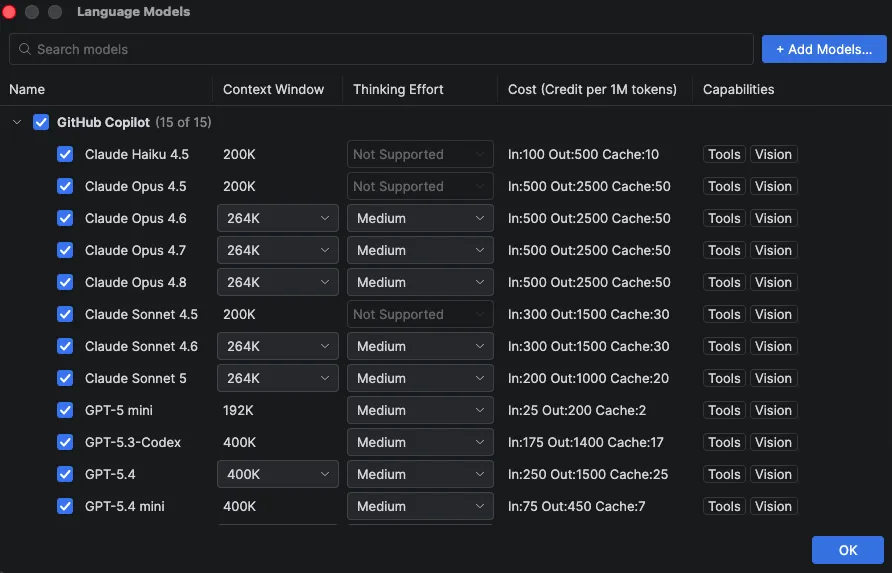Change Claude Opus 4.8 thinking effort

[420, 282]
